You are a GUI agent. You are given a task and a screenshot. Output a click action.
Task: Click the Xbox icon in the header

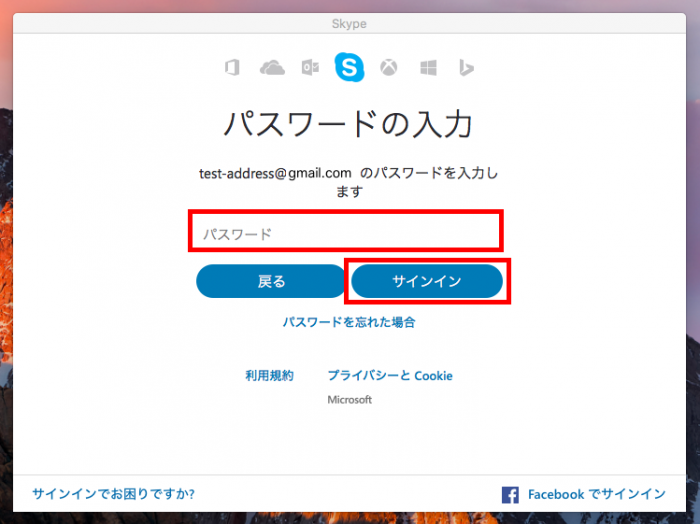point(388,68)
